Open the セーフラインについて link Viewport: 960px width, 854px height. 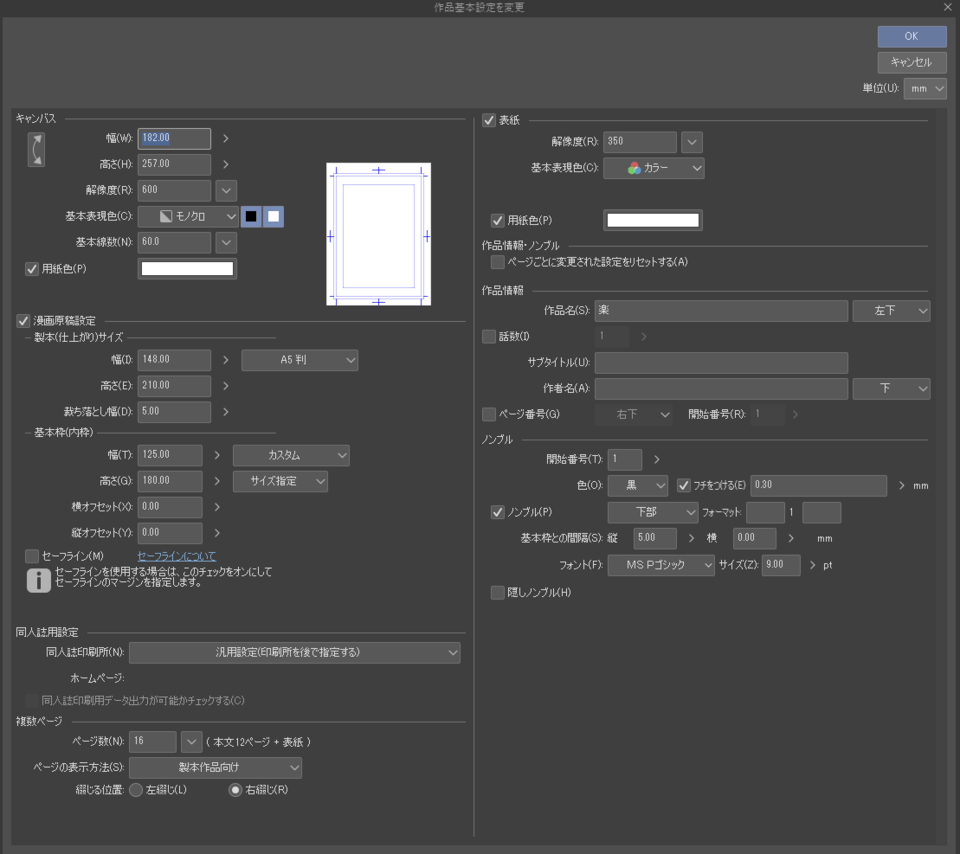coord(176,556)
